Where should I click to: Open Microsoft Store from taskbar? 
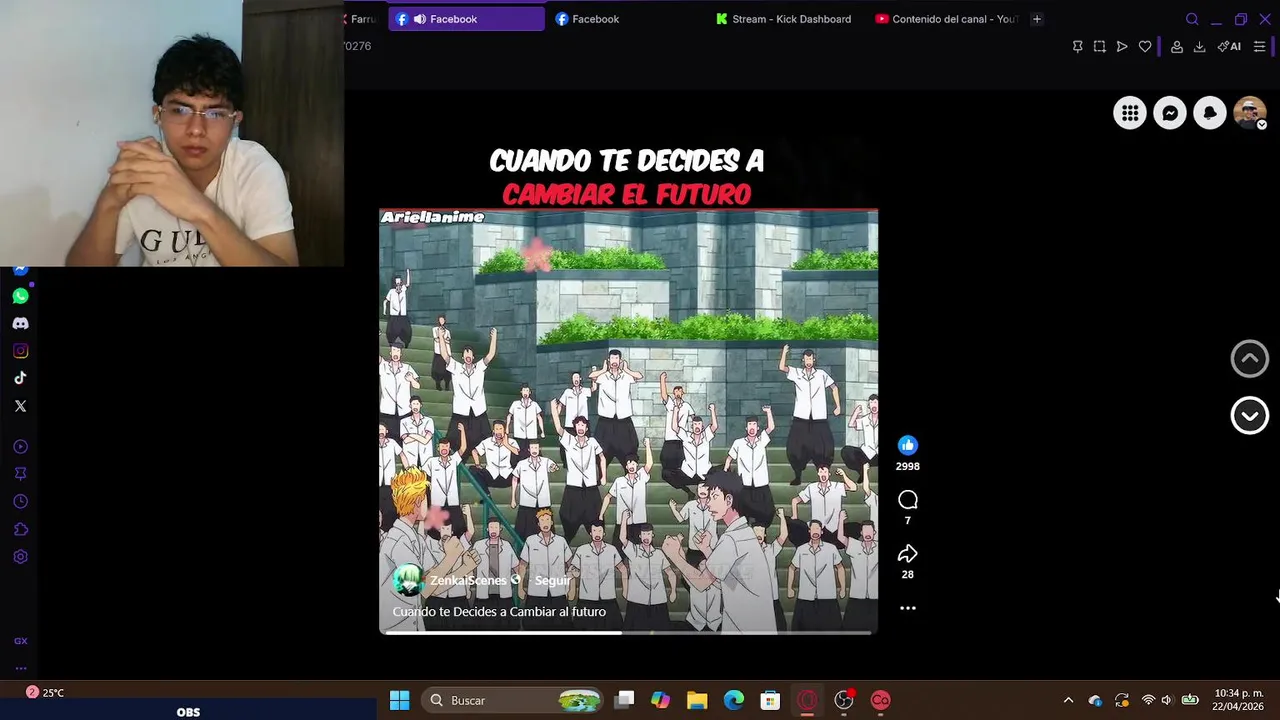tap(770, 700)
